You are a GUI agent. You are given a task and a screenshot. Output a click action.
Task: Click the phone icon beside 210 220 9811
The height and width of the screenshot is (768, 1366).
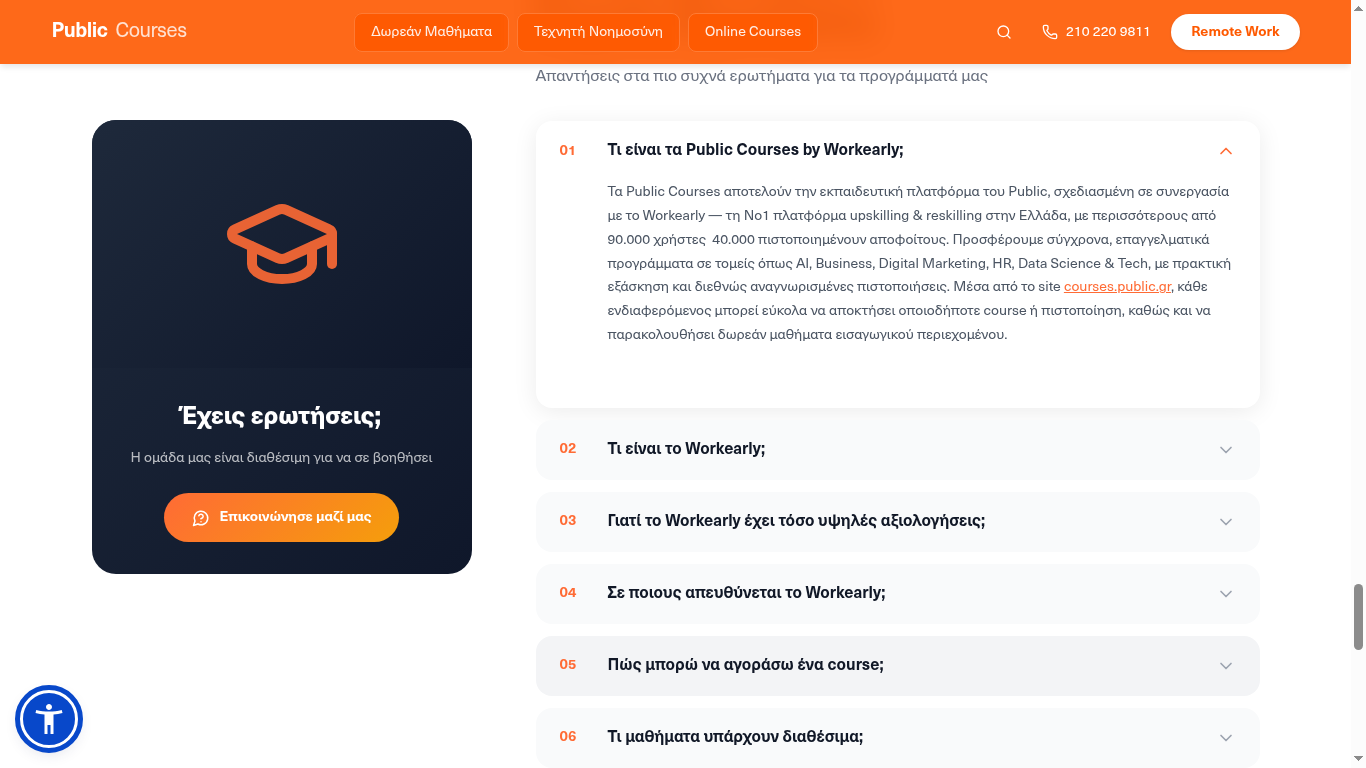pos(1049,32)
